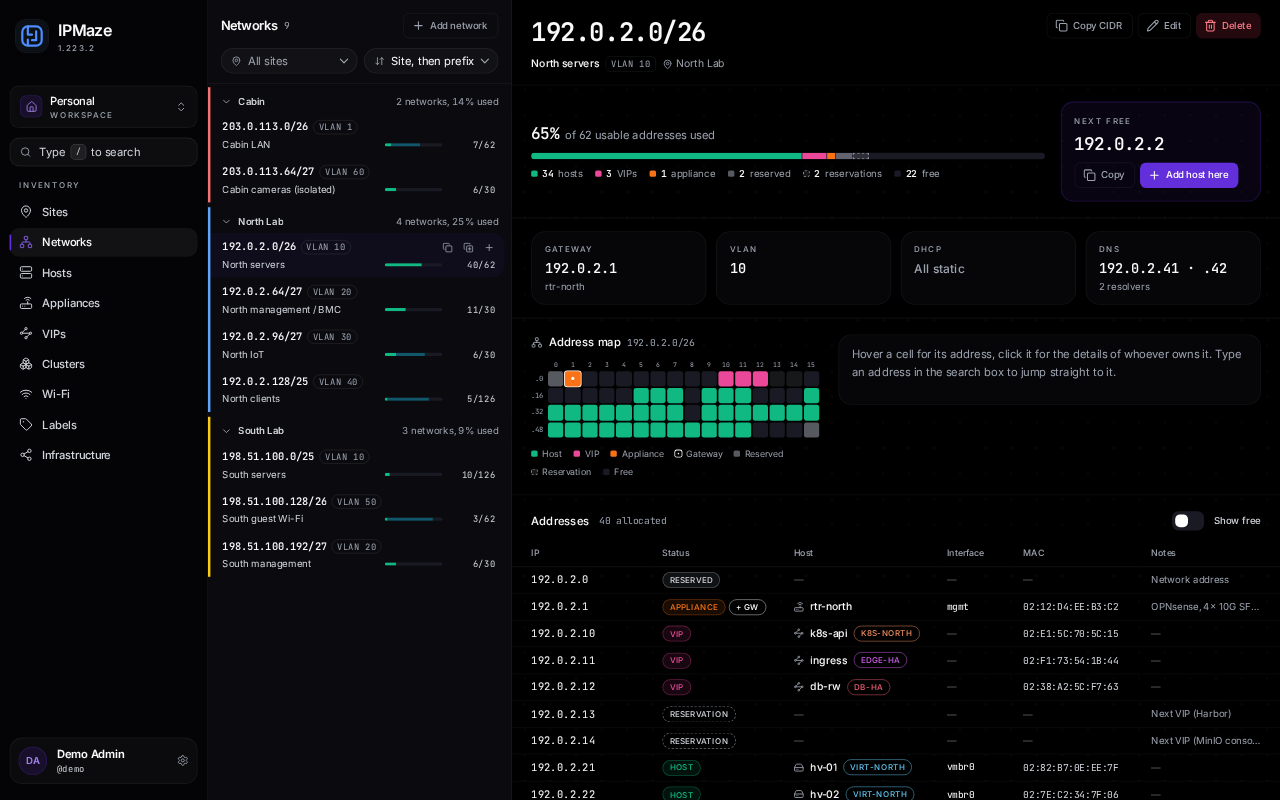Delete the 192.0.2.0/26 network
The width and height of the screenshot is (1280, 800).
[1228, 26]
